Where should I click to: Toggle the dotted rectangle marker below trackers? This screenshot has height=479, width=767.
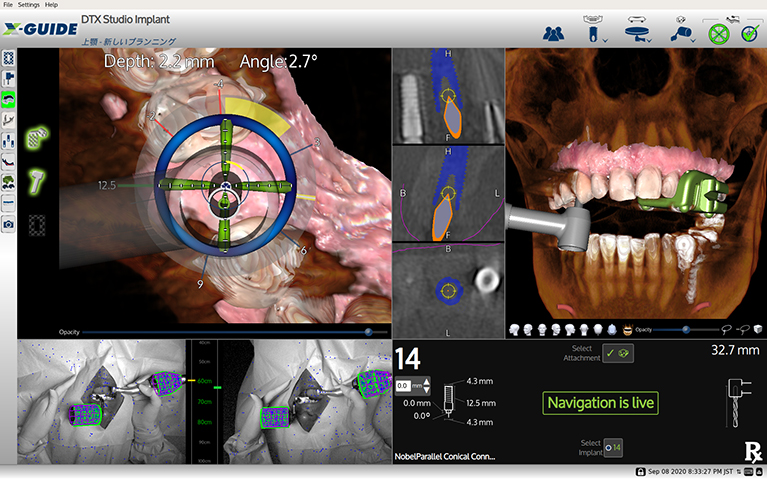click(x=38, y=224)
